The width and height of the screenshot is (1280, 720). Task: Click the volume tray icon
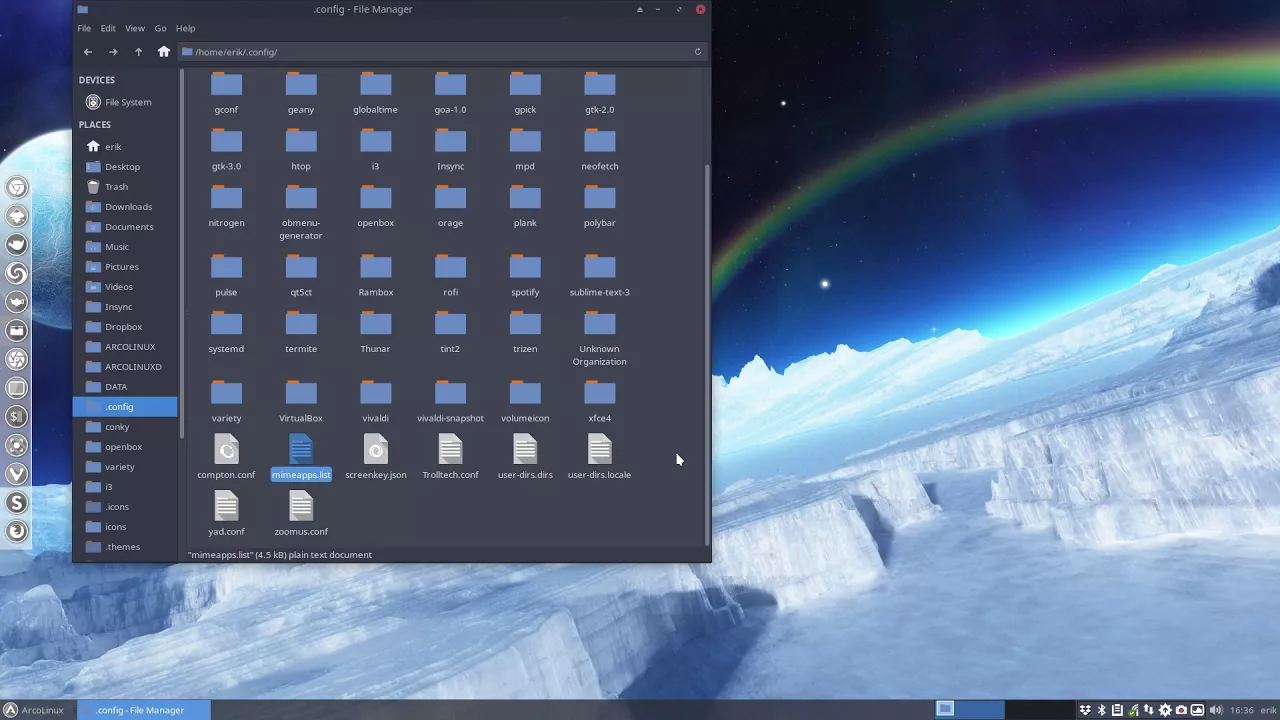(x=1216, y=710)
